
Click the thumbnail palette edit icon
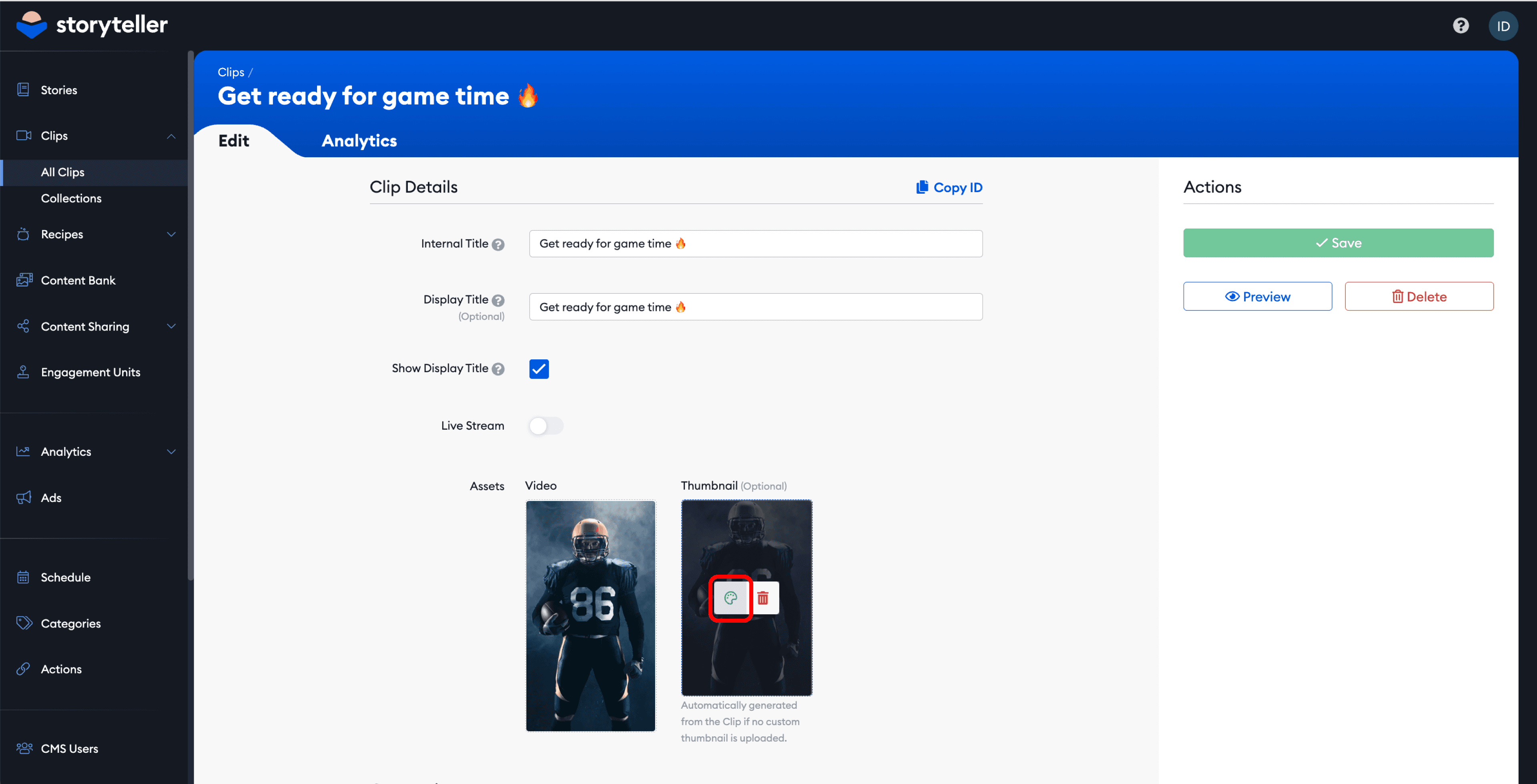(730, 598)
